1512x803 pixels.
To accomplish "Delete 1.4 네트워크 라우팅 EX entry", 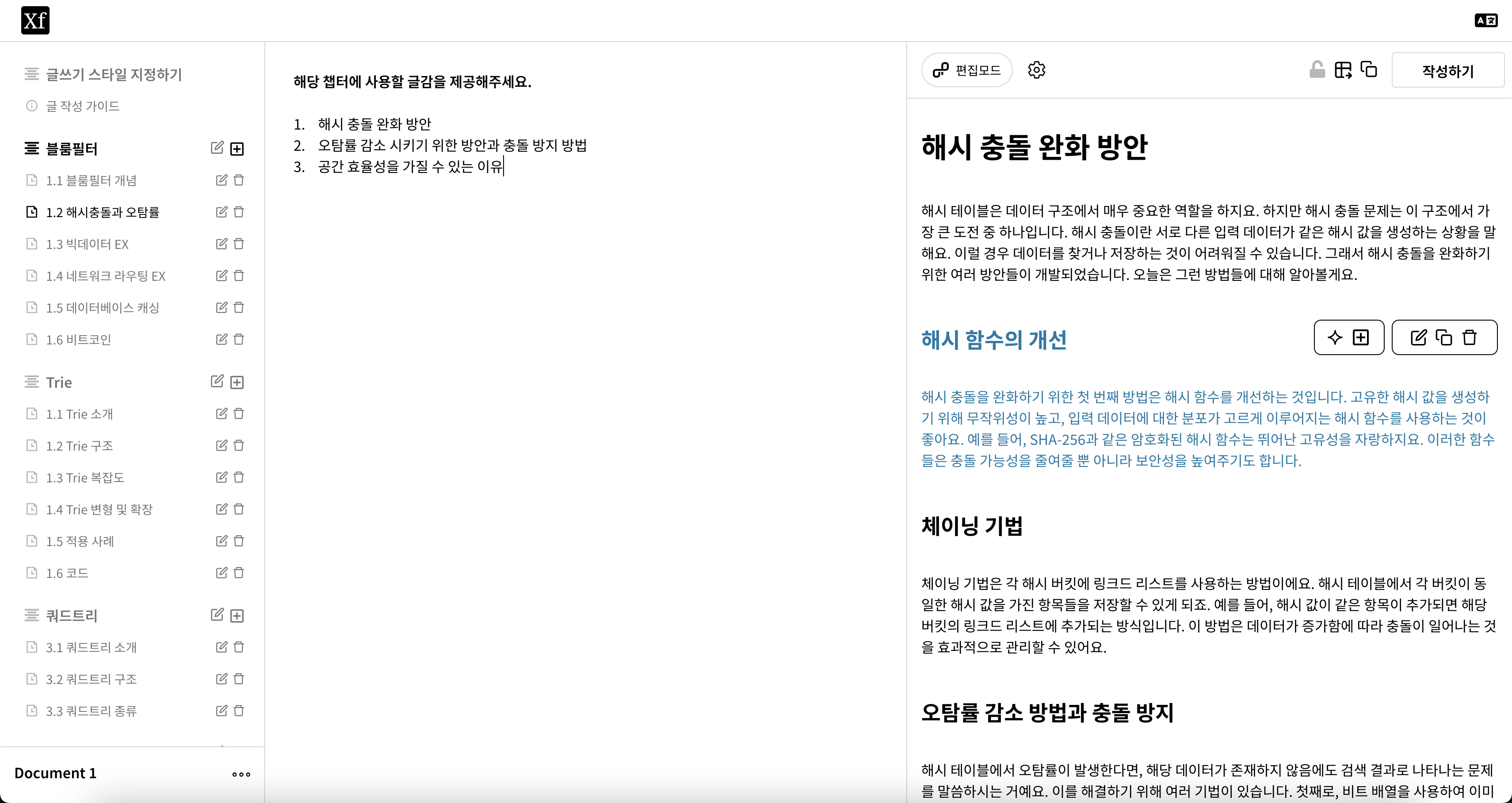I will 239,275.
